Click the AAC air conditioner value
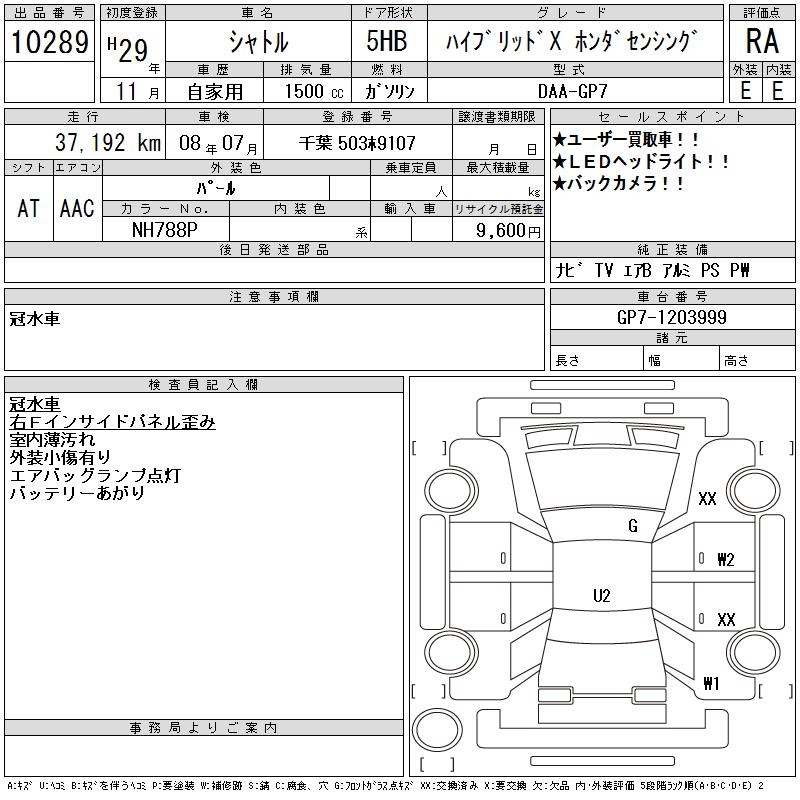 [x=77, y=208]
